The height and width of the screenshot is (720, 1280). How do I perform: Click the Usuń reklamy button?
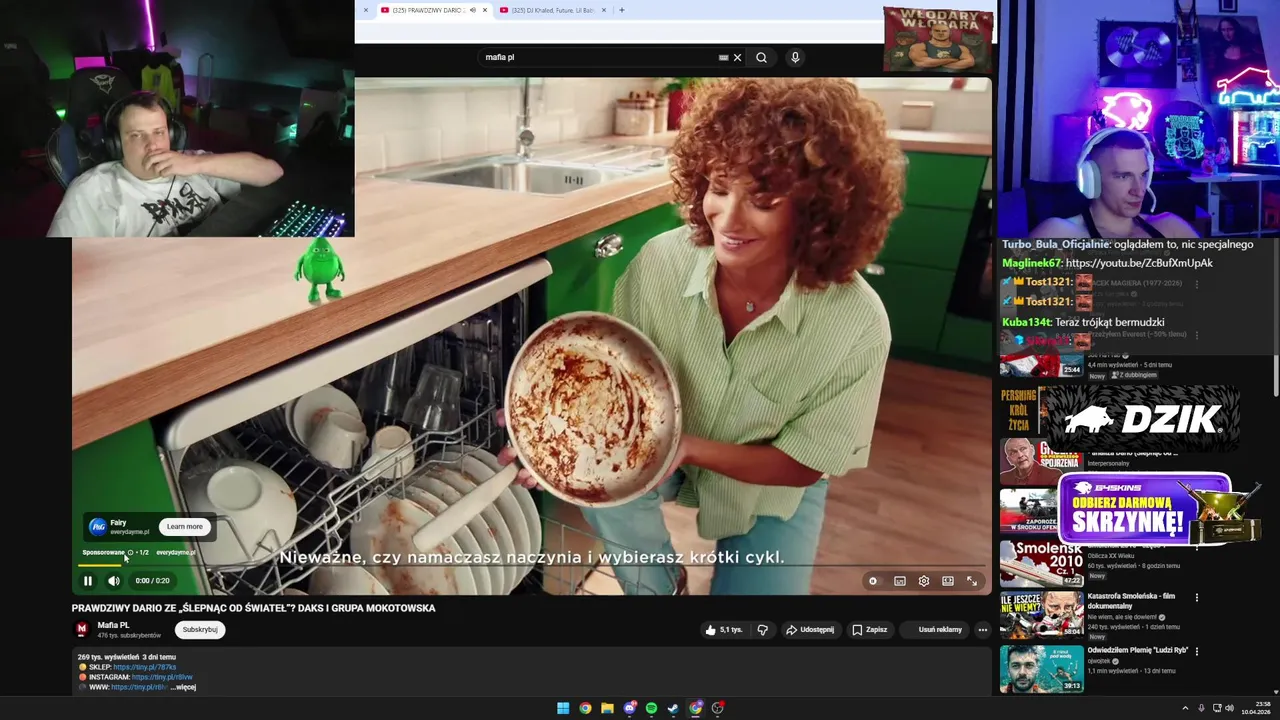936,630
